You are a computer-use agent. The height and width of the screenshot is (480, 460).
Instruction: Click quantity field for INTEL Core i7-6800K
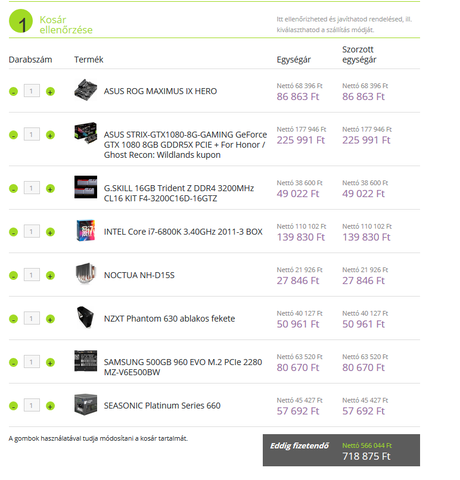point(32,231)
